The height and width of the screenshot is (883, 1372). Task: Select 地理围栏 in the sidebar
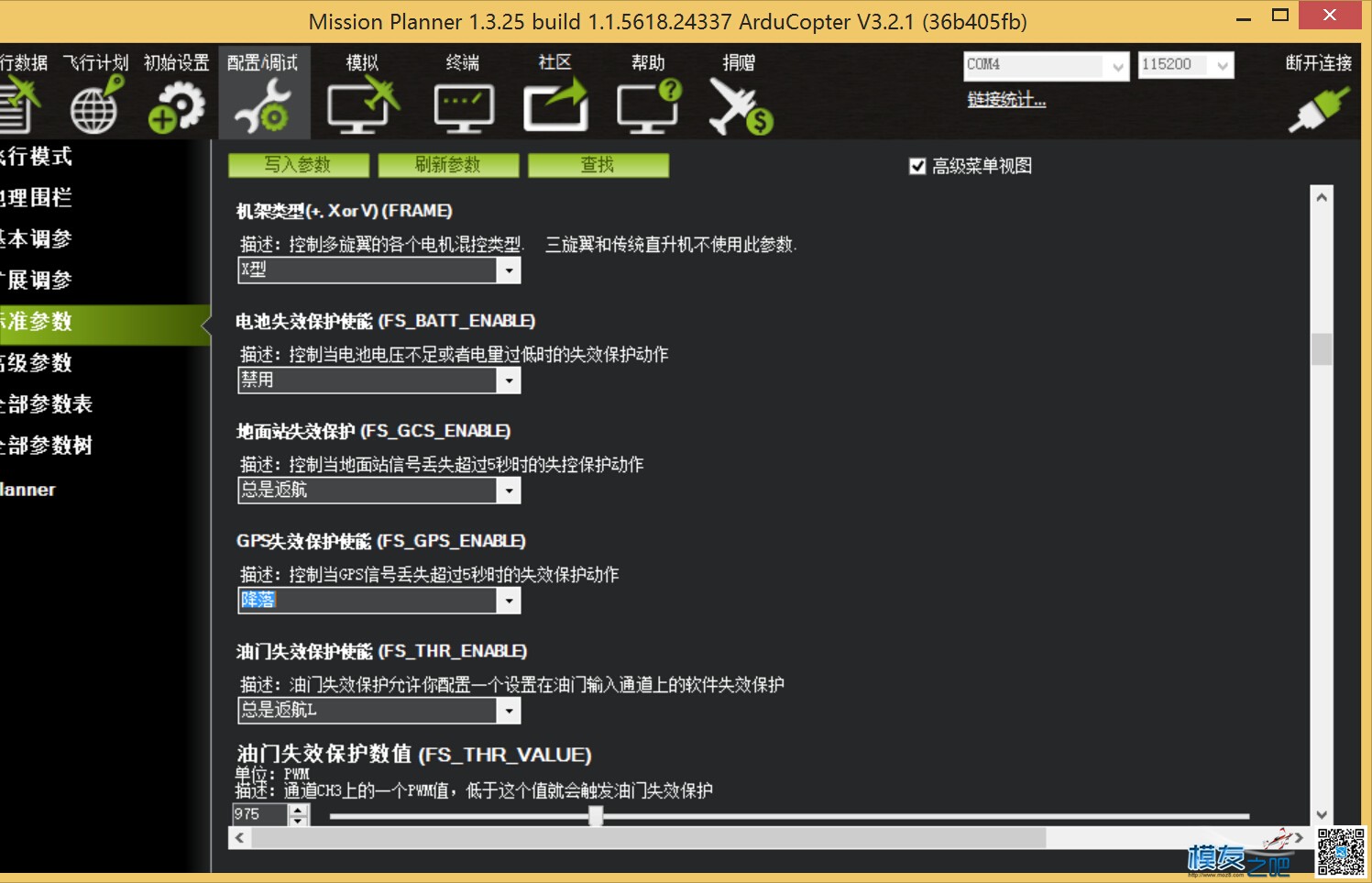[36, 197]
